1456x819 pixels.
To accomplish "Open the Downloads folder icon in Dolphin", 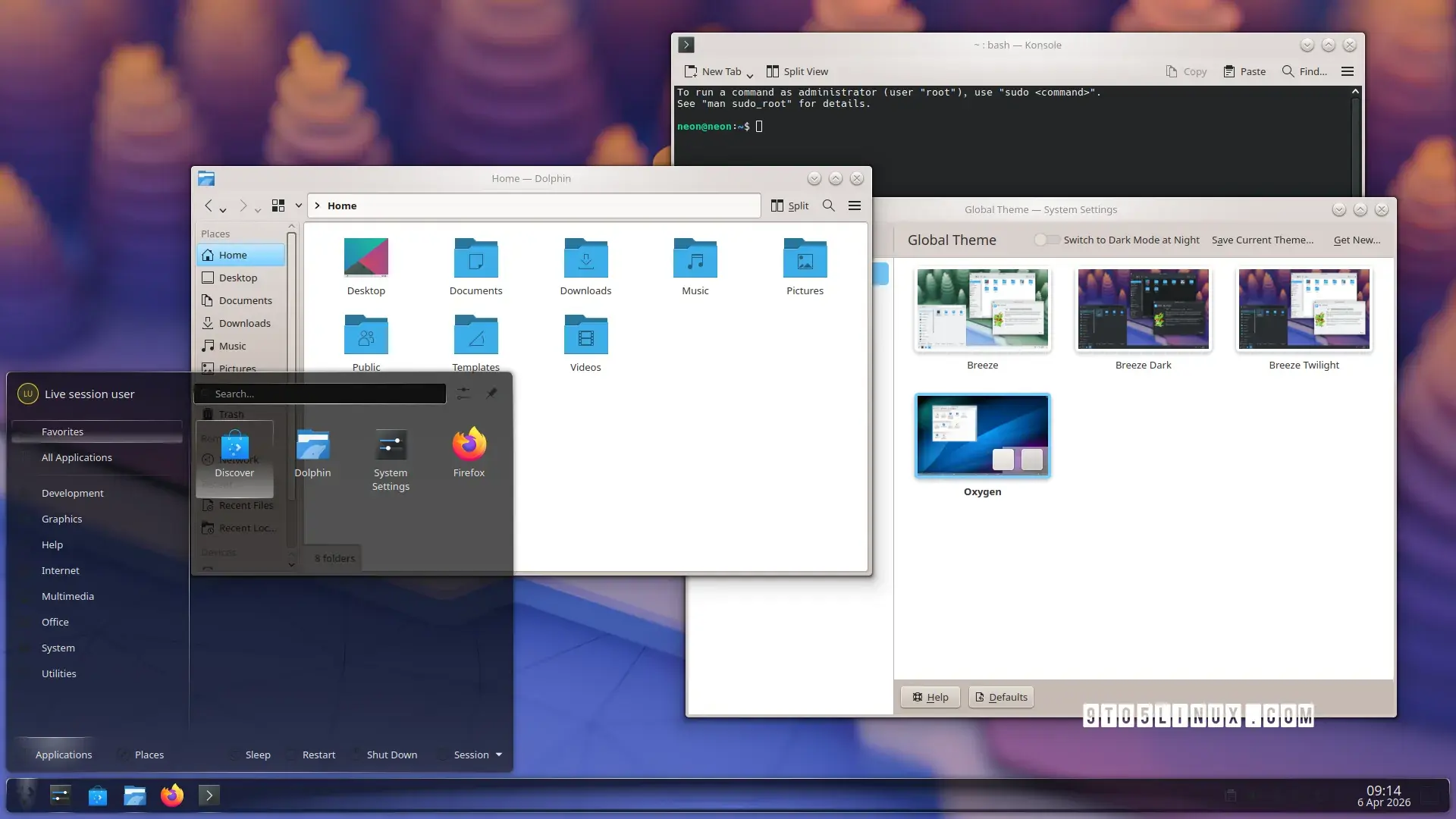I will point(585,267).
